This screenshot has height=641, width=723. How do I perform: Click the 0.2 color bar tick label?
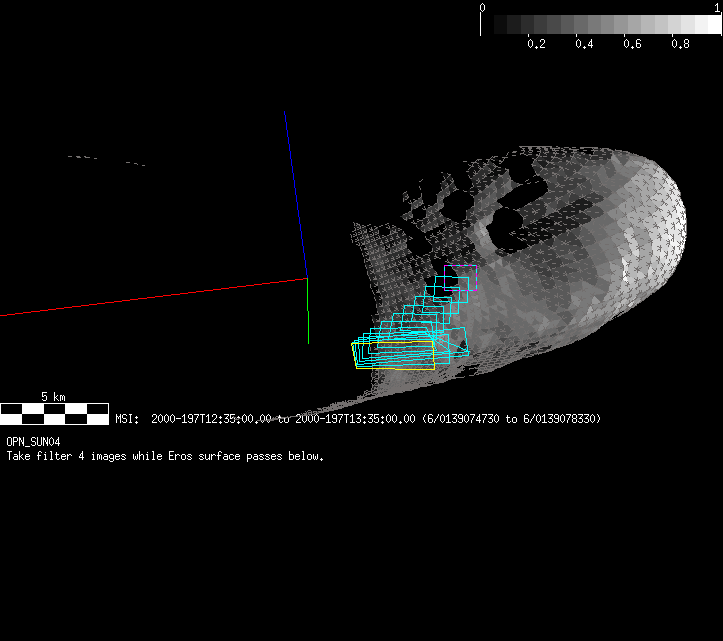point(536,44)
